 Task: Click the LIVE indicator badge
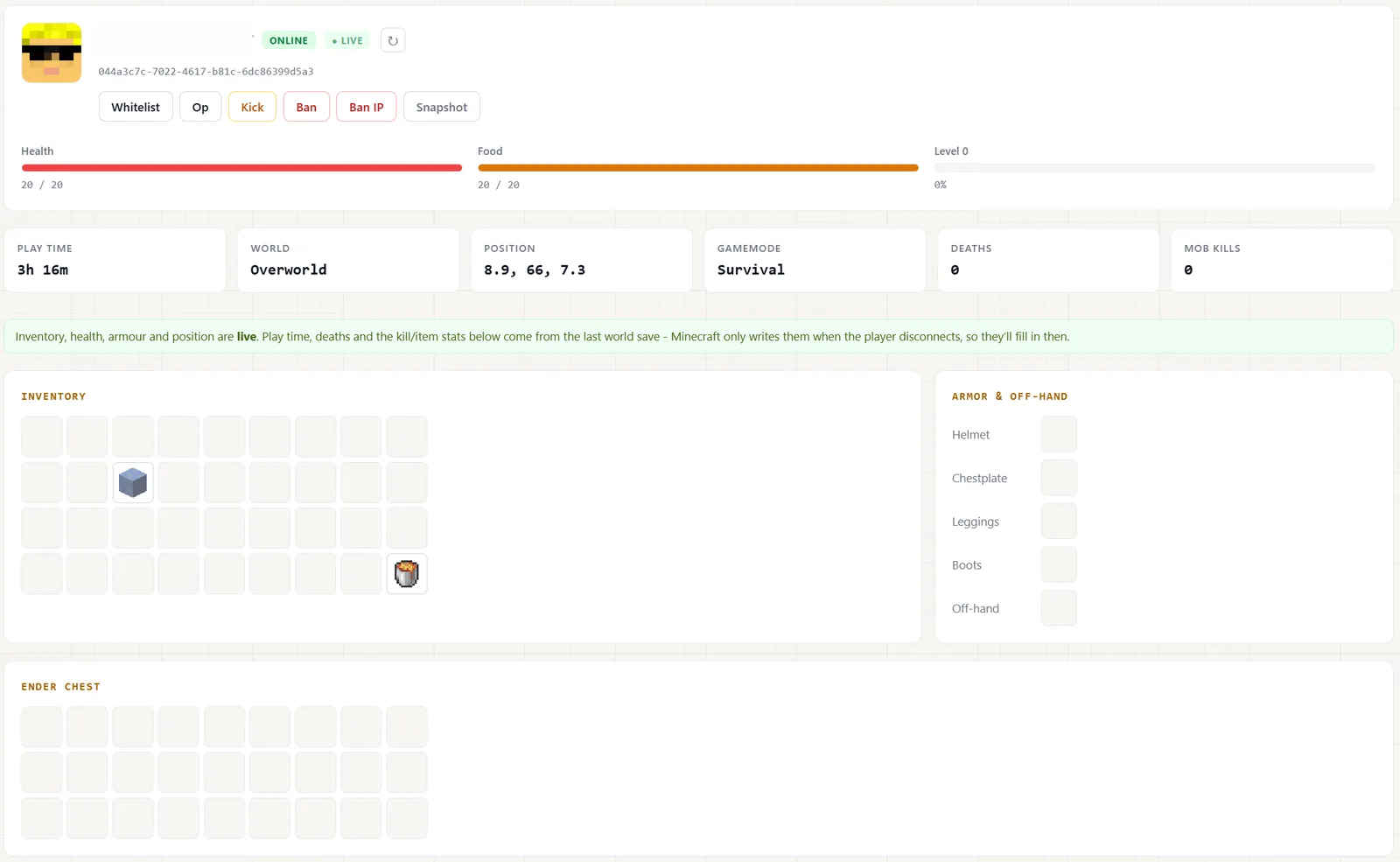[x=347, y=40]
